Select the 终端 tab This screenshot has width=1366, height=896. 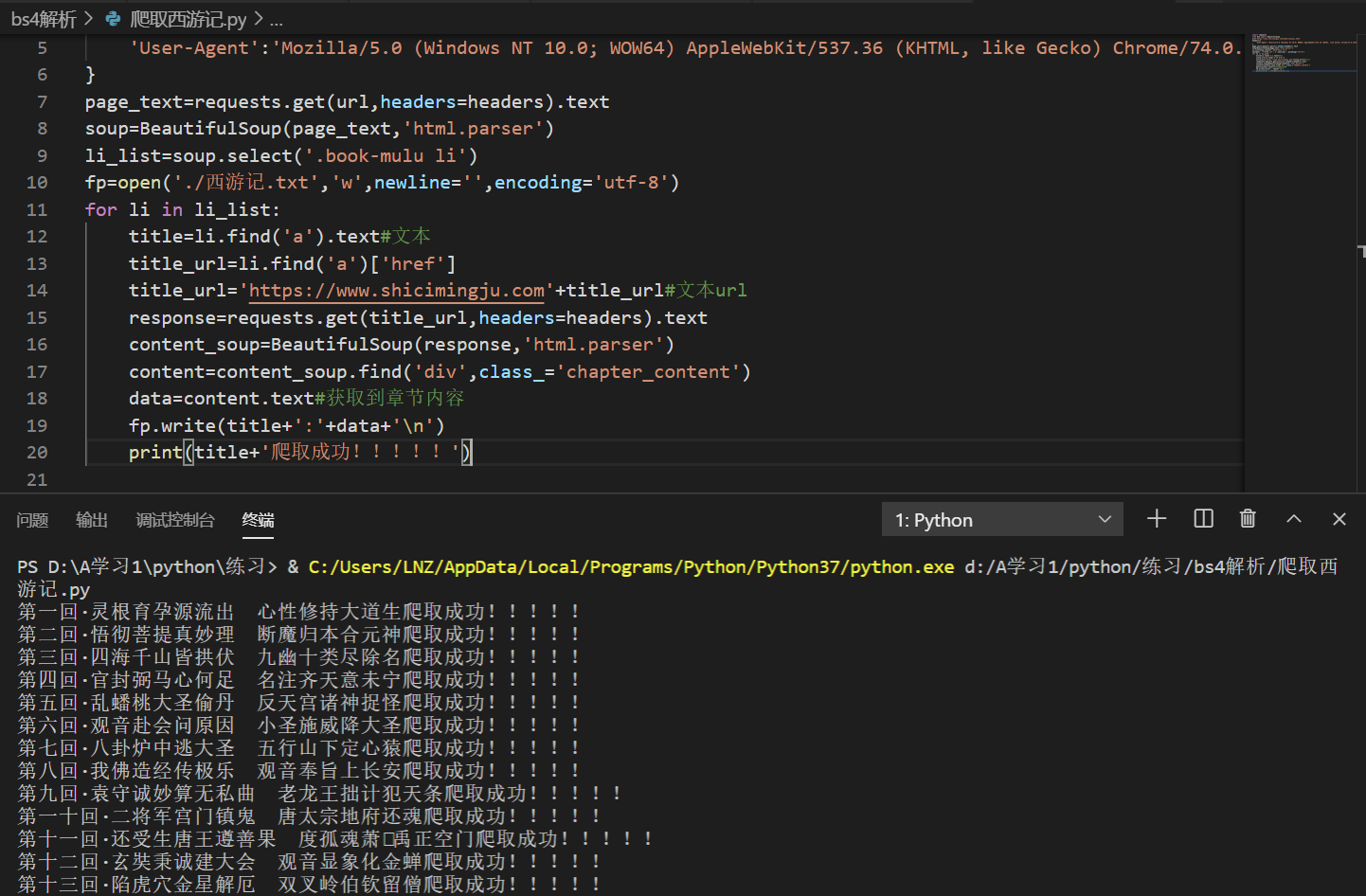(258, 520)
